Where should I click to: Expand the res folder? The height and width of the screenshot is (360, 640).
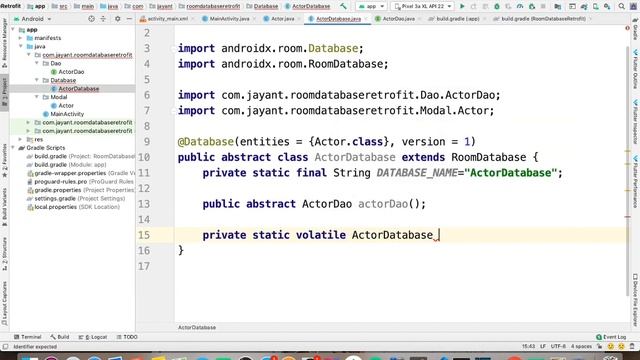20,139
